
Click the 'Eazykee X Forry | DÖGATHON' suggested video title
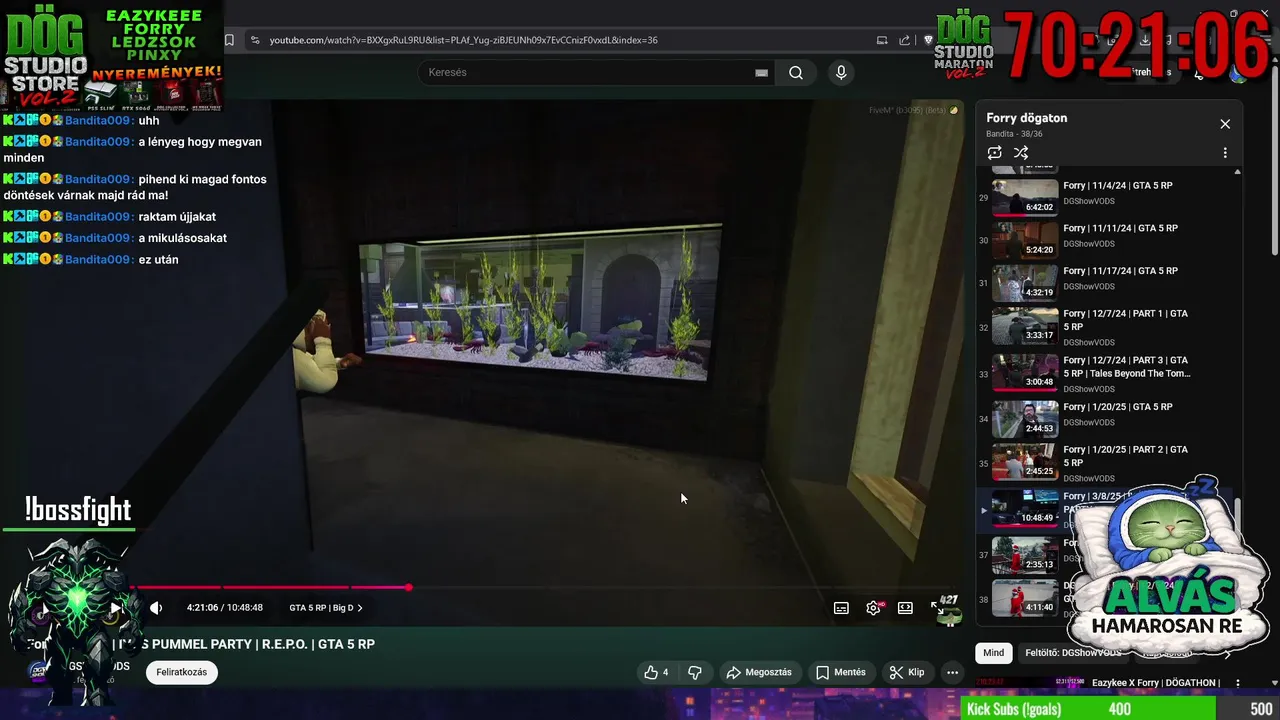[x=1156, y=683]
